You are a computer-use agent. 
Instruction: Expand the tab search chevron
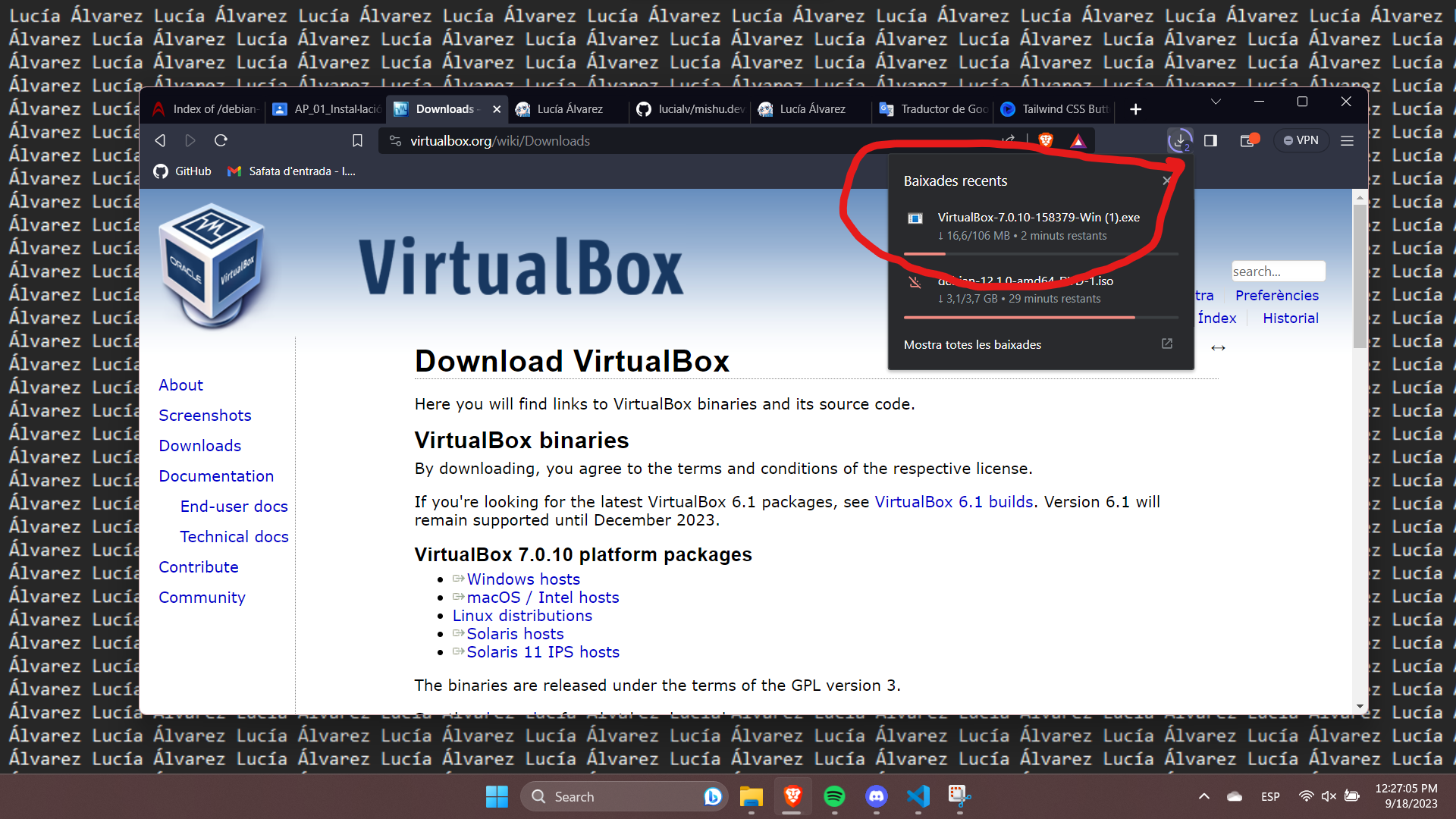point(1216,102)
